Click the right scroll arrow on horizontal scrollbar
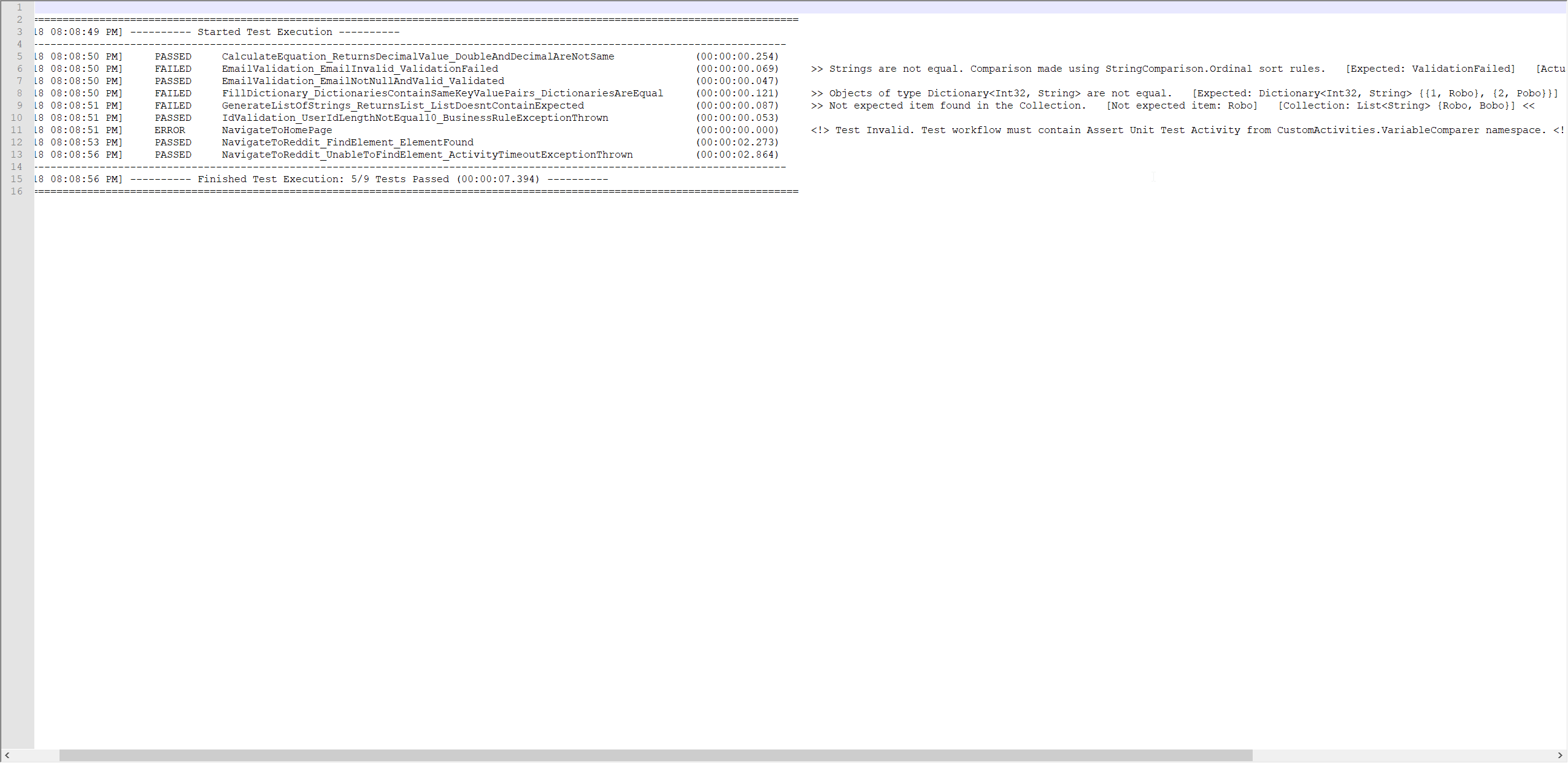1568x763 pixels. pos(1560,755)
